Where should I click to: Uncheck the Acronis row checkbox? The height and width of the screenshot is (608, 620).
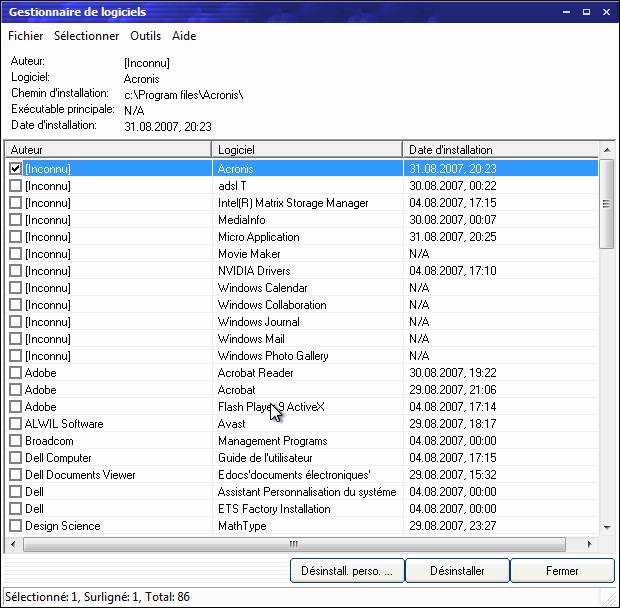pyautogui.click(x=15, y=169)
